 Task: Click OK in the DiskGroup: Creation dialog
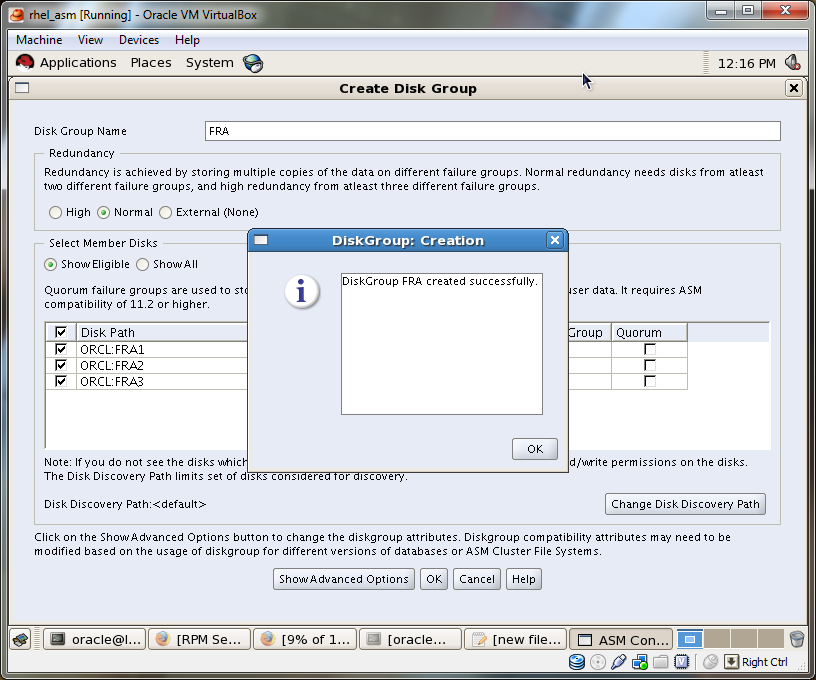(535, 449)
